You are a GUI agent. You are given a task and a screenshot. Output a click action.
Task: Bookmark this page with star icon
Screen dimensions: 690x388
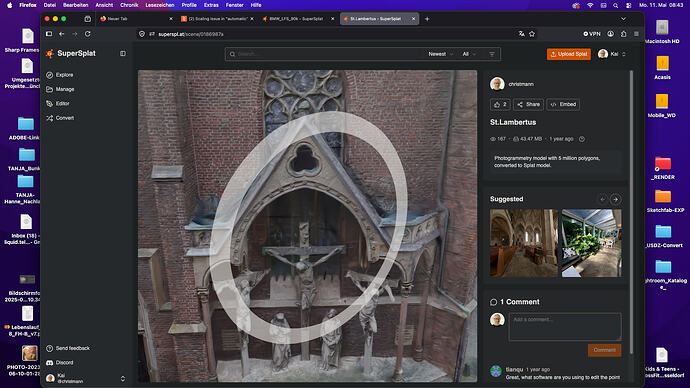532,34
